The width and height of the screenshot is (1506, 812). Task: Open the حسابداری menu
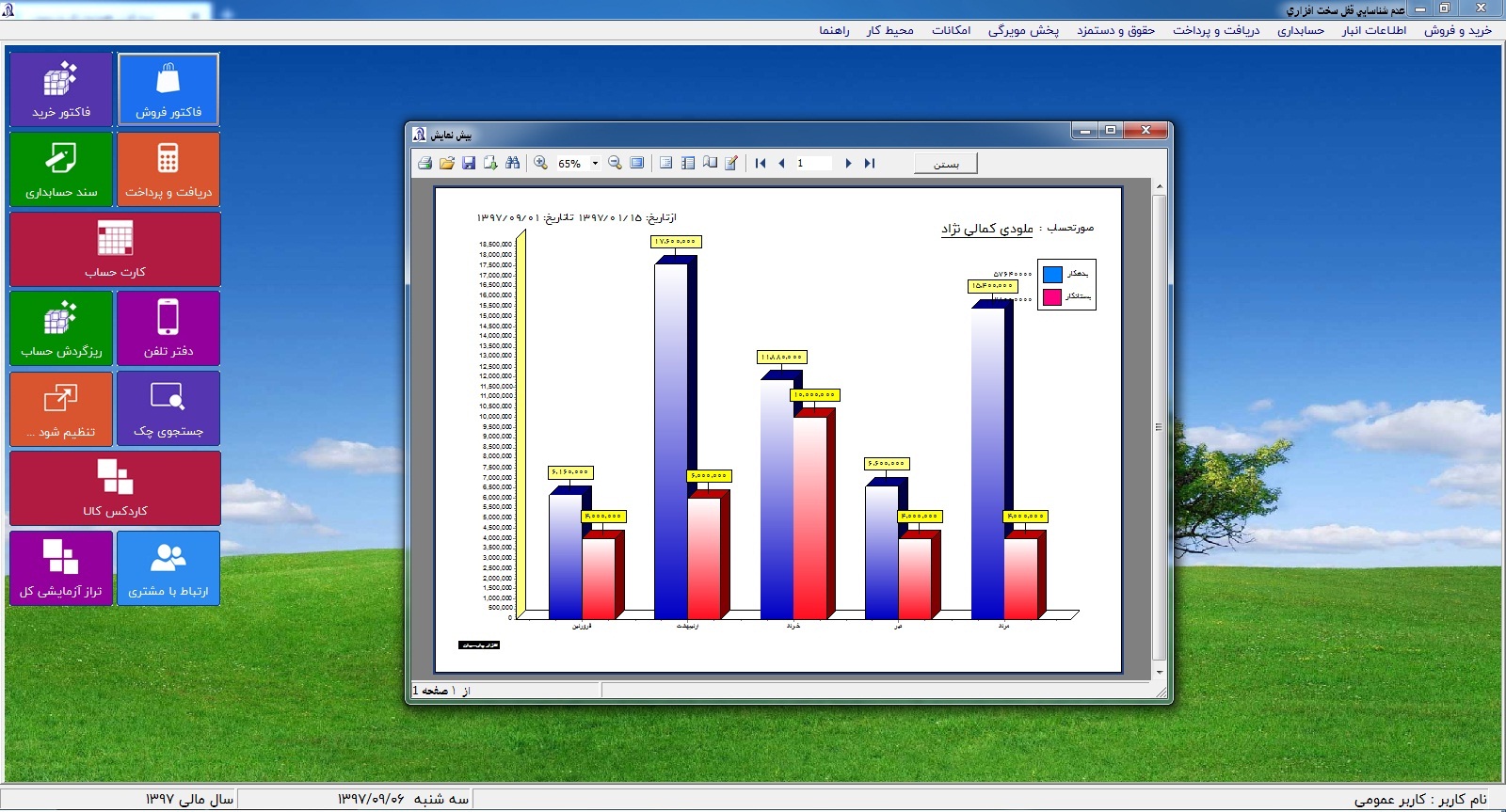(x=1301, y=30)
